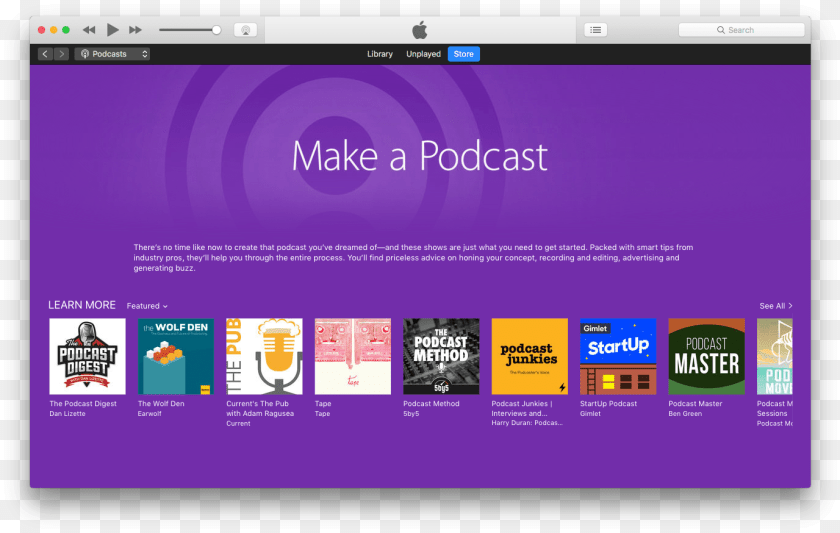Click the Podcast Master title
Screen dimensions: 840x533
point(695,403)
